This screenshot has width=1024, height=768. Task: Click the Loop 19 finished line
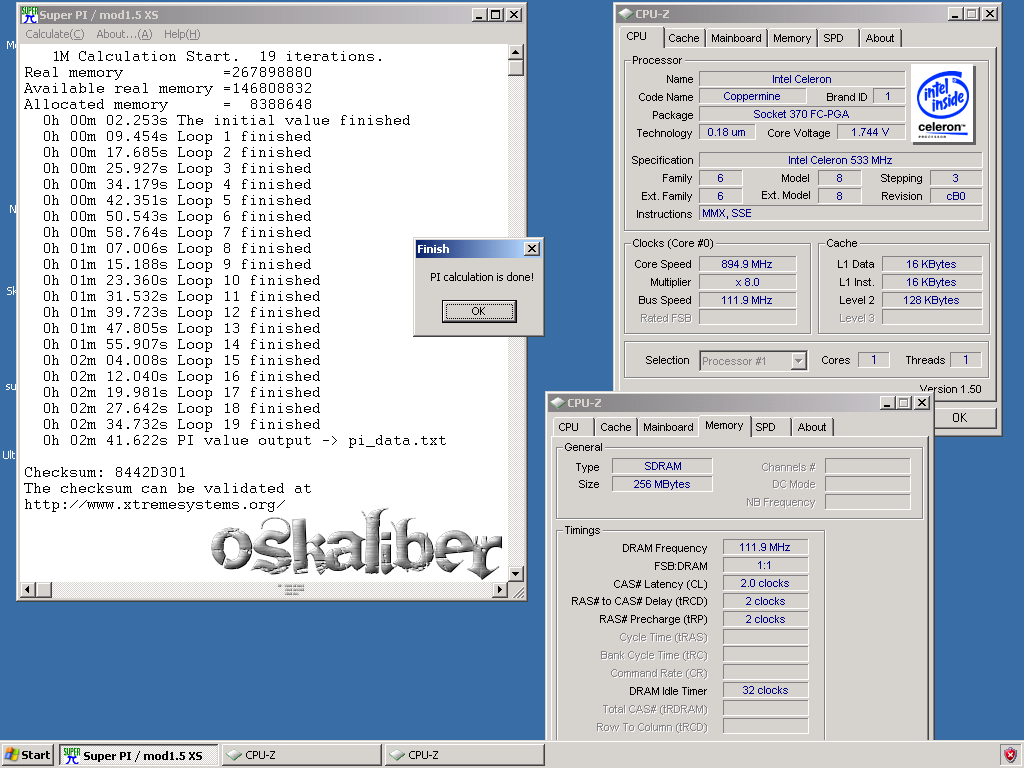point(182,424)
